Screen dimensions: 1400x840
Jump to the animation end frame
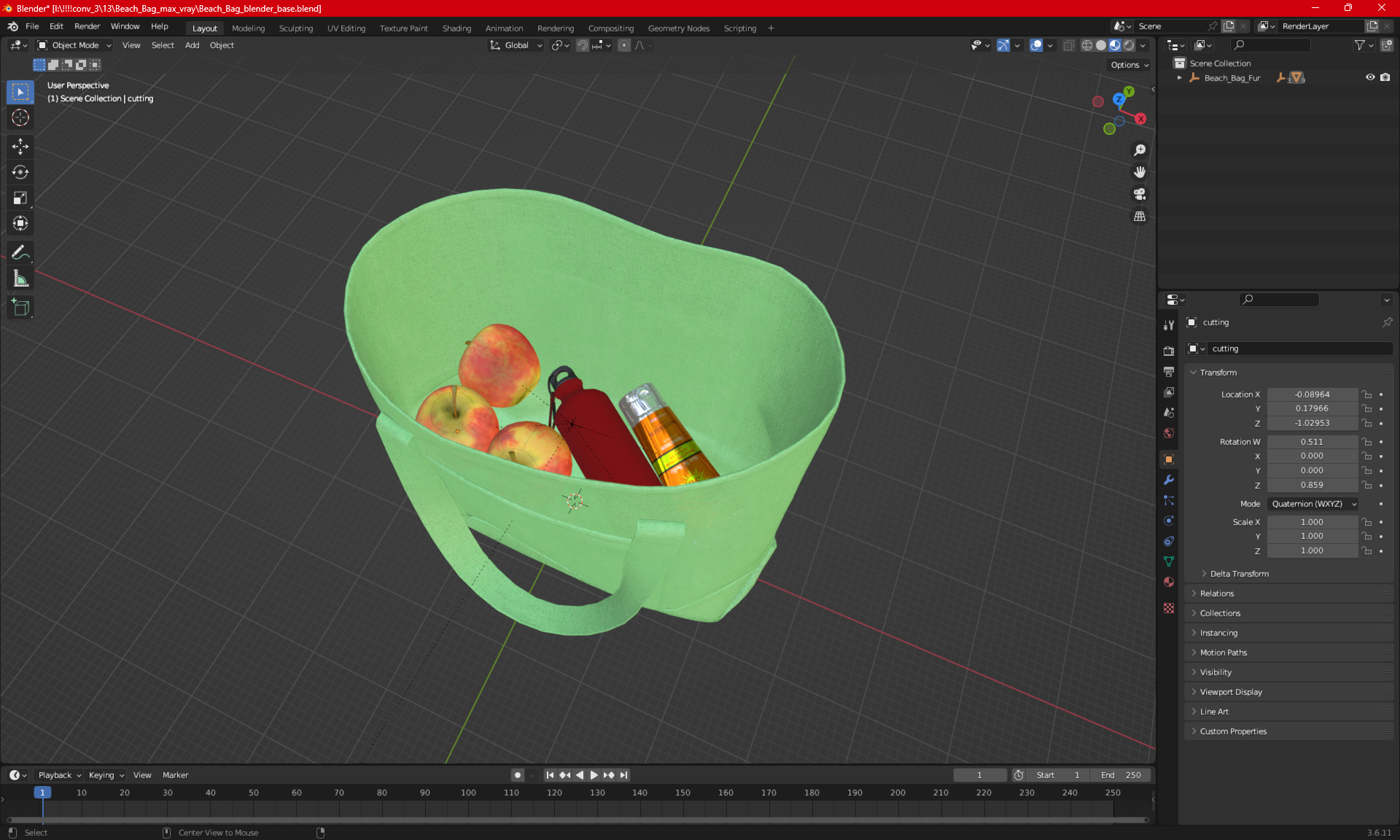tap(624, 775)
